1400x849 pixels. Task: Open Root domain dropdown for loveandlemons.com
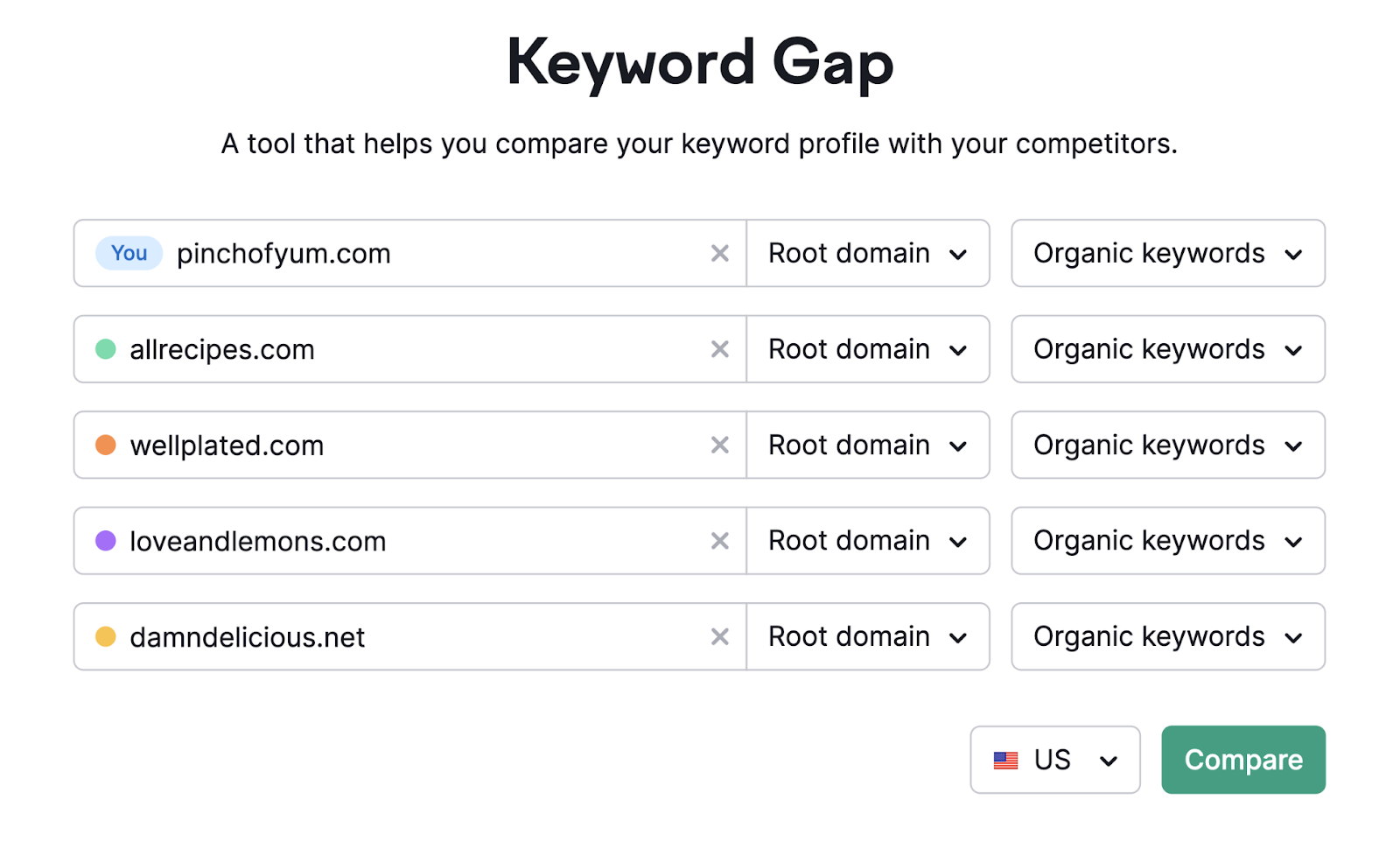click(867, 541)
